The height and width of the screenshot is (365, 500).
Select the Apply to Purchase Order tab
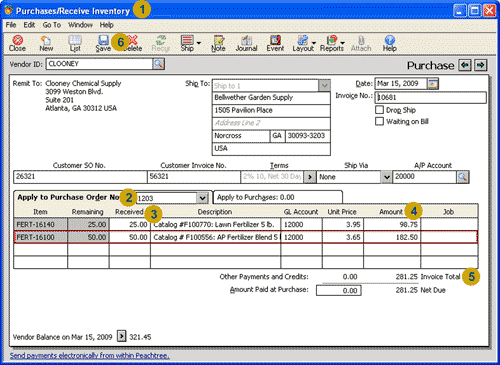coord(113,197)
